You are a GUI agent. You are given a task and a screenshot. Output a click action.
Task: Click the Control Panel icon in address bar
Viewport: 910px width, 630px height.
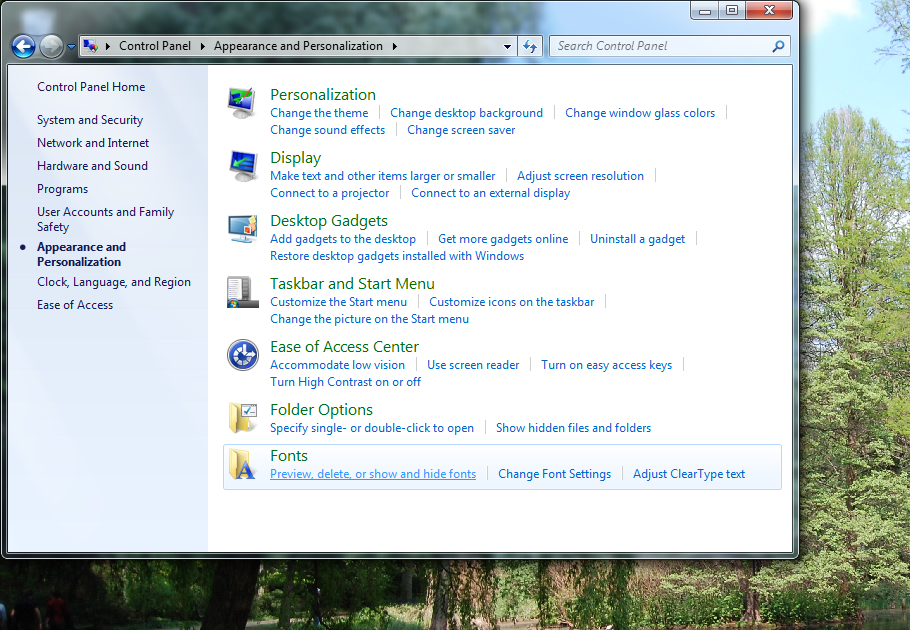pos(91,46)
